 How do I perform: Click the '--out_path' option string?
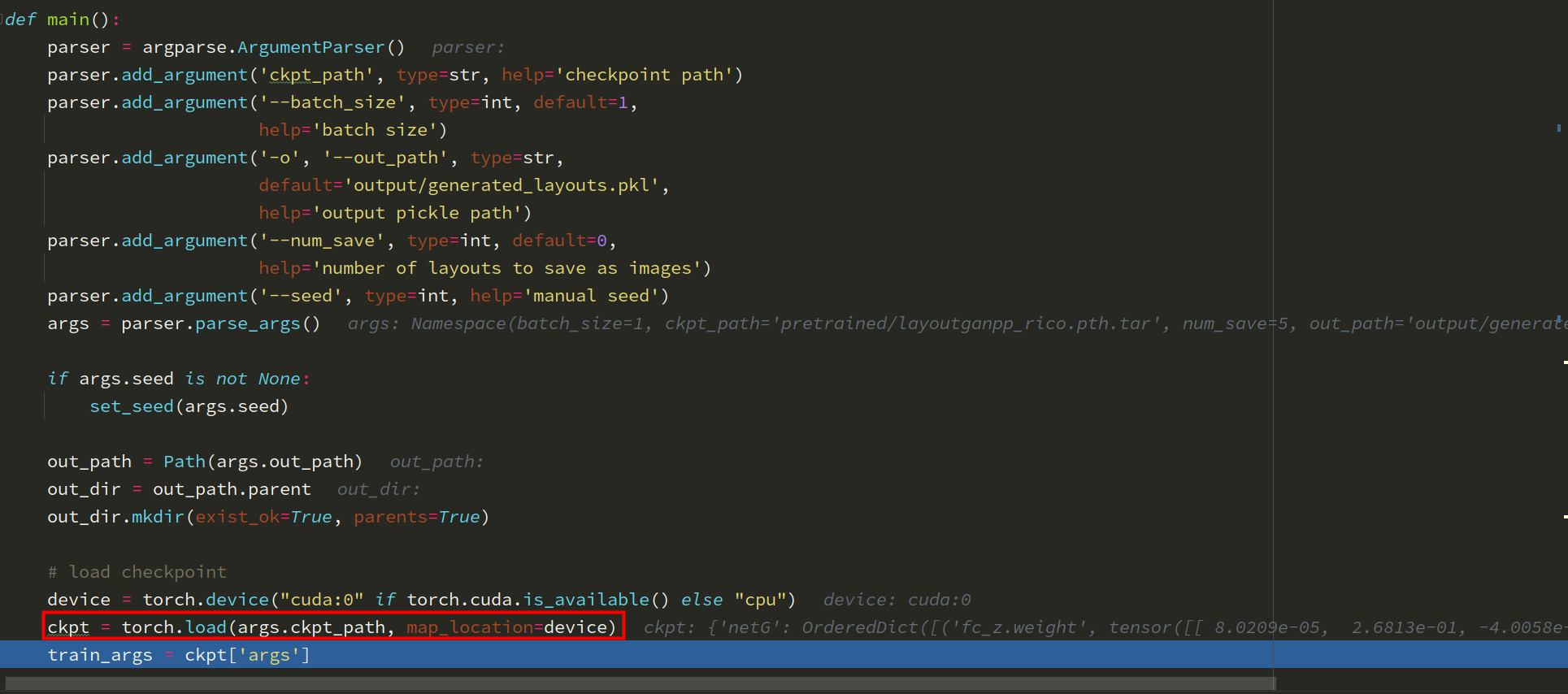tap(384, 158)
